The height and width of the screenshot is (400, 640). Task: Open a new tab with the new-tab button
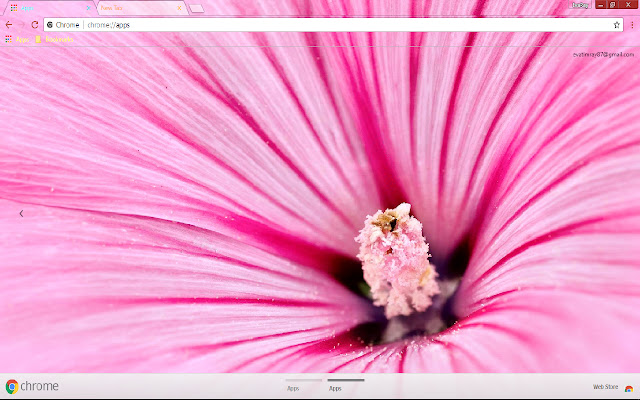tap(197, 8)
